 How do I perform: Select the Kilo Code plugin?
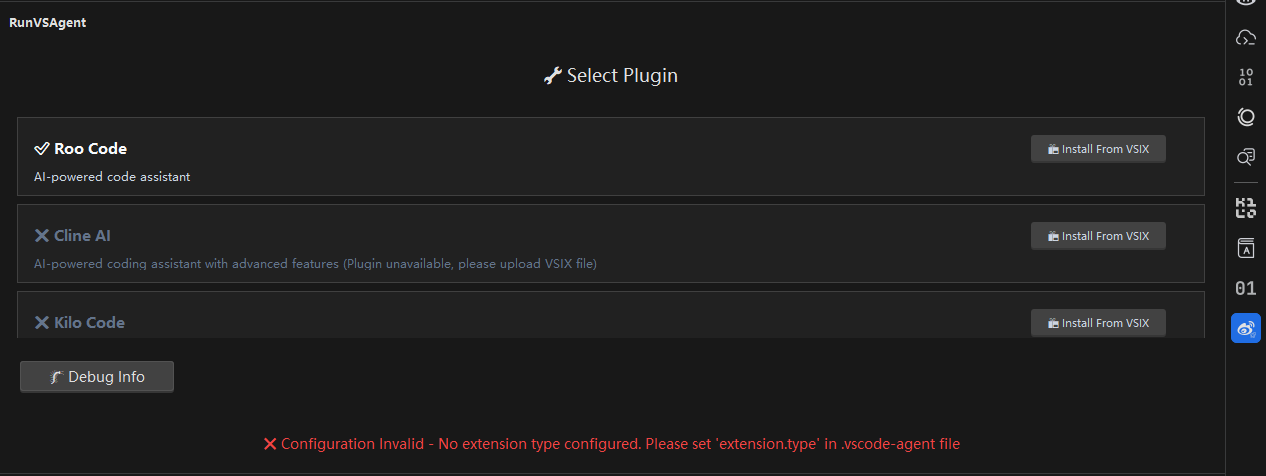click(610, 314)
